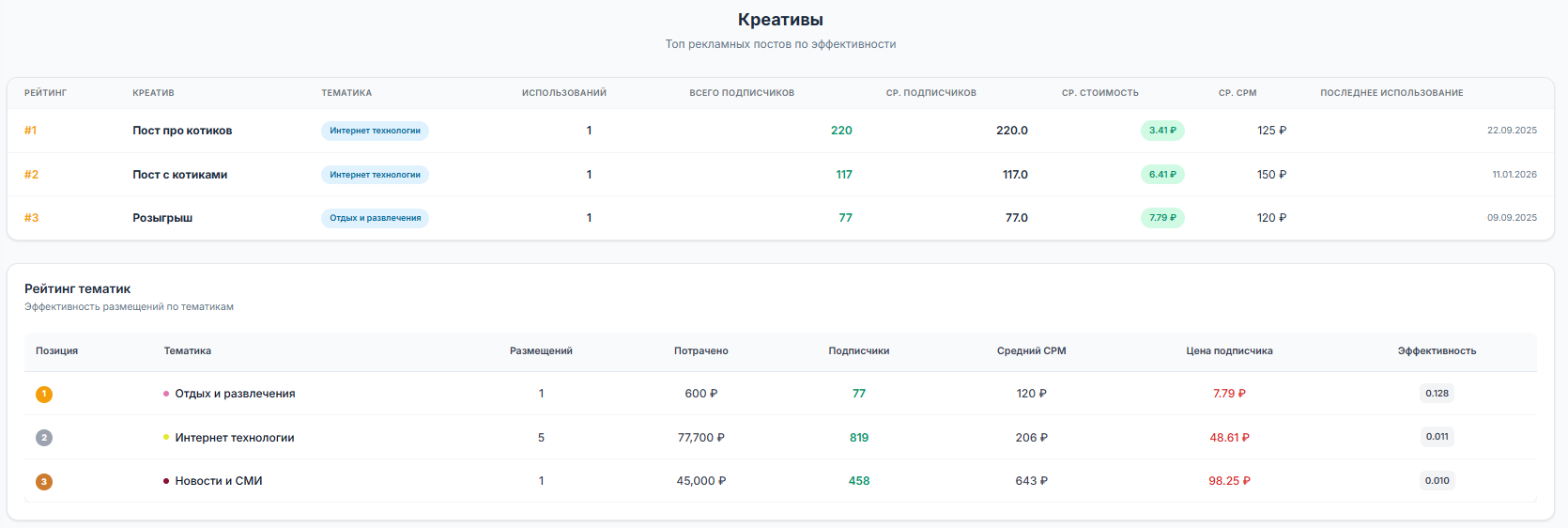
Task: Sort by the Всего подписчиков column header
Action: tap(742, 93)
